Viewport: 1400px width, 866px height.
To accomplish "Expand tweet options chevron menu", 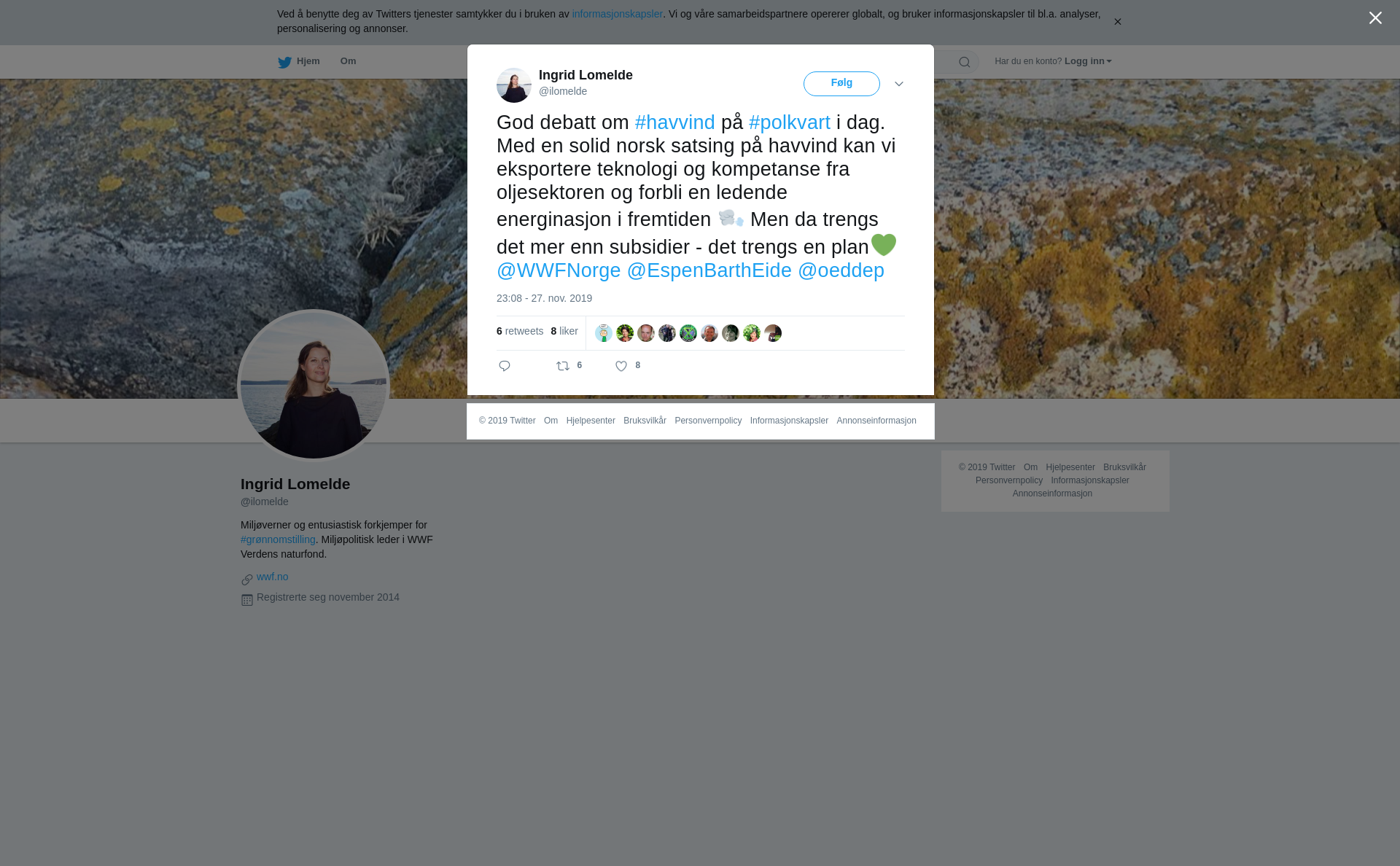I will click(899, 84).
